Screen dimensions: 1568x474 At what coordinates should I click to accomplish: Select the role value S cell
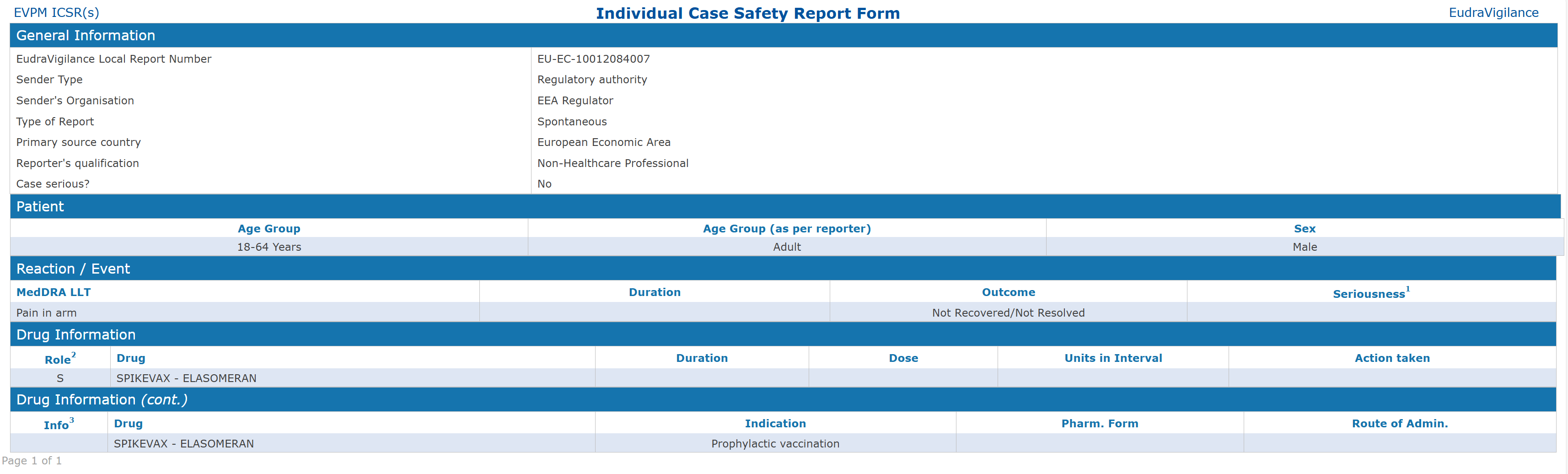pyautogui.click(x=59, y=378)
